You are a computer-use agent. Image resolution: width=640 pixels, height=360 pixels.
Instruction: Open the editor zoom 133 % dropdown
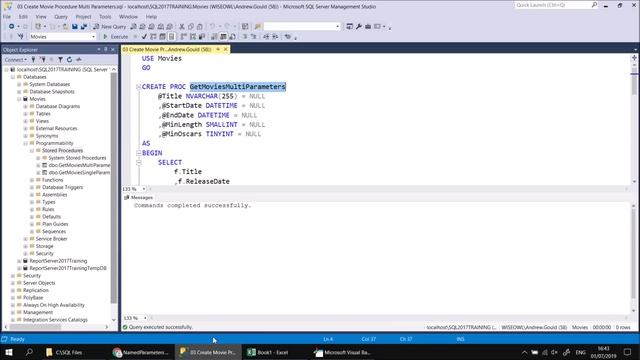click(x=144, y=189)
